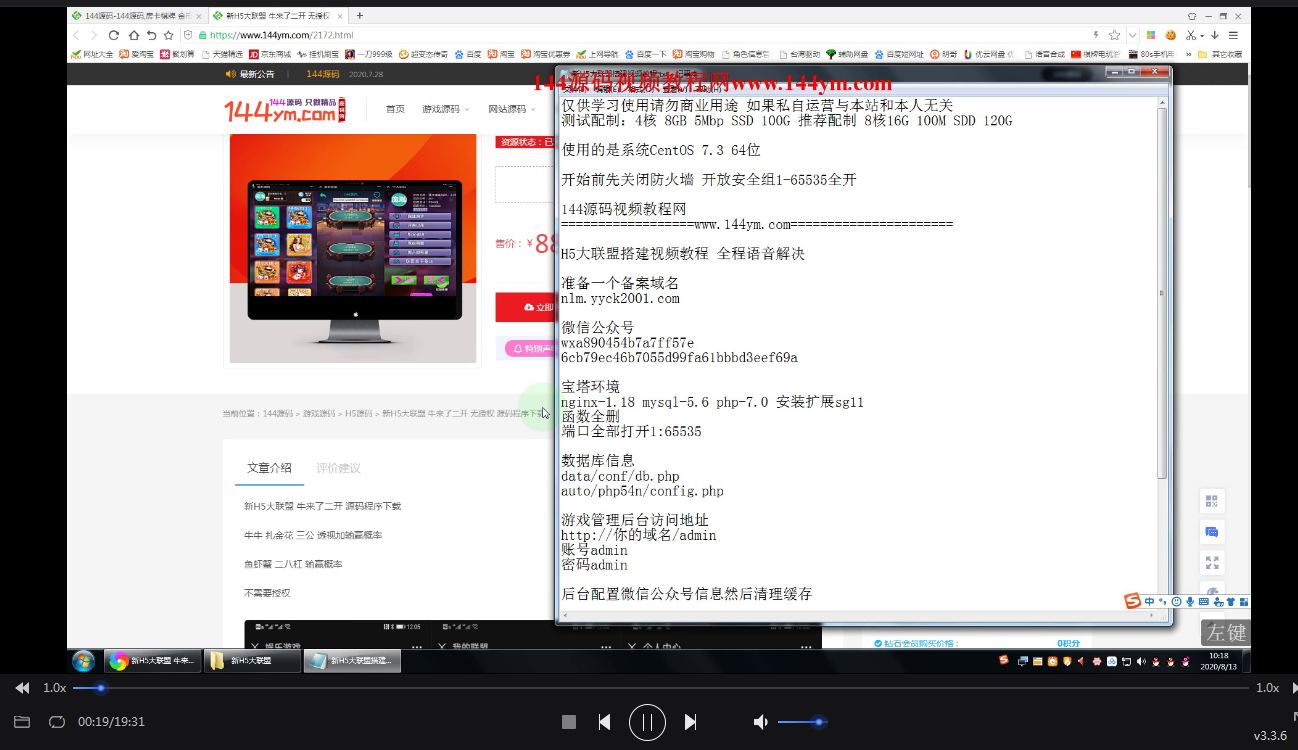Click rewind double-arrow at bottom left
The width and height of the screenshot is (1298, 750).
(x=22, y=688)
